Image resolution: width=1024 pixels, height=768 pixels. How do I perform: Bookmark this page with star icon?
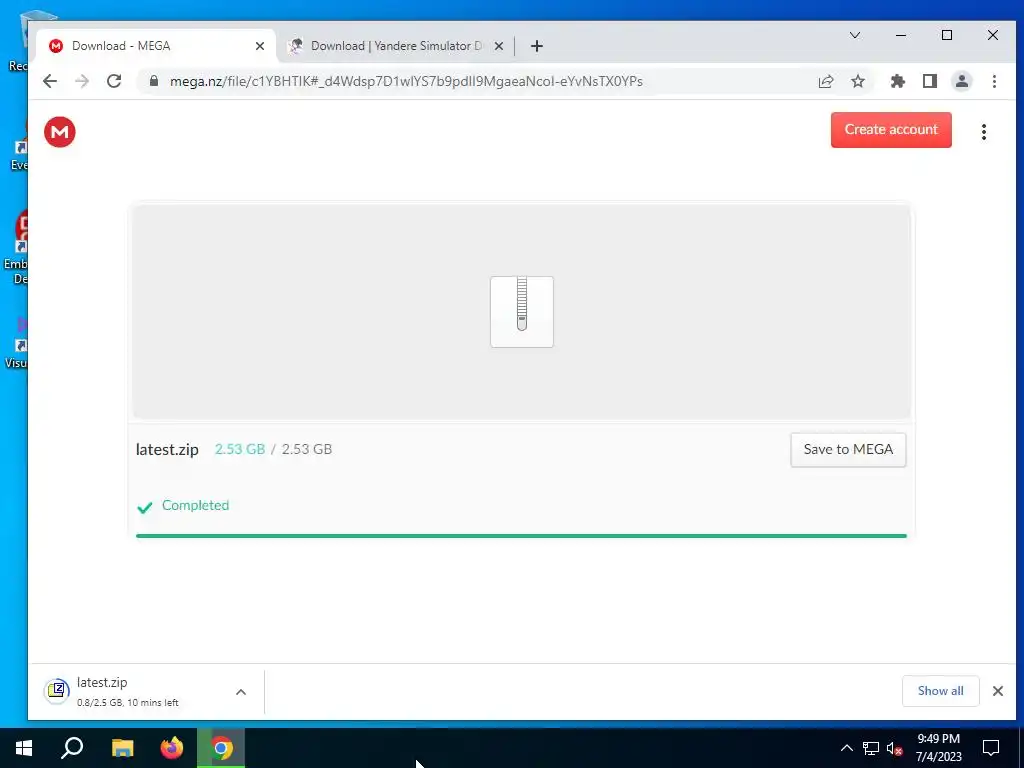(857, 81)
